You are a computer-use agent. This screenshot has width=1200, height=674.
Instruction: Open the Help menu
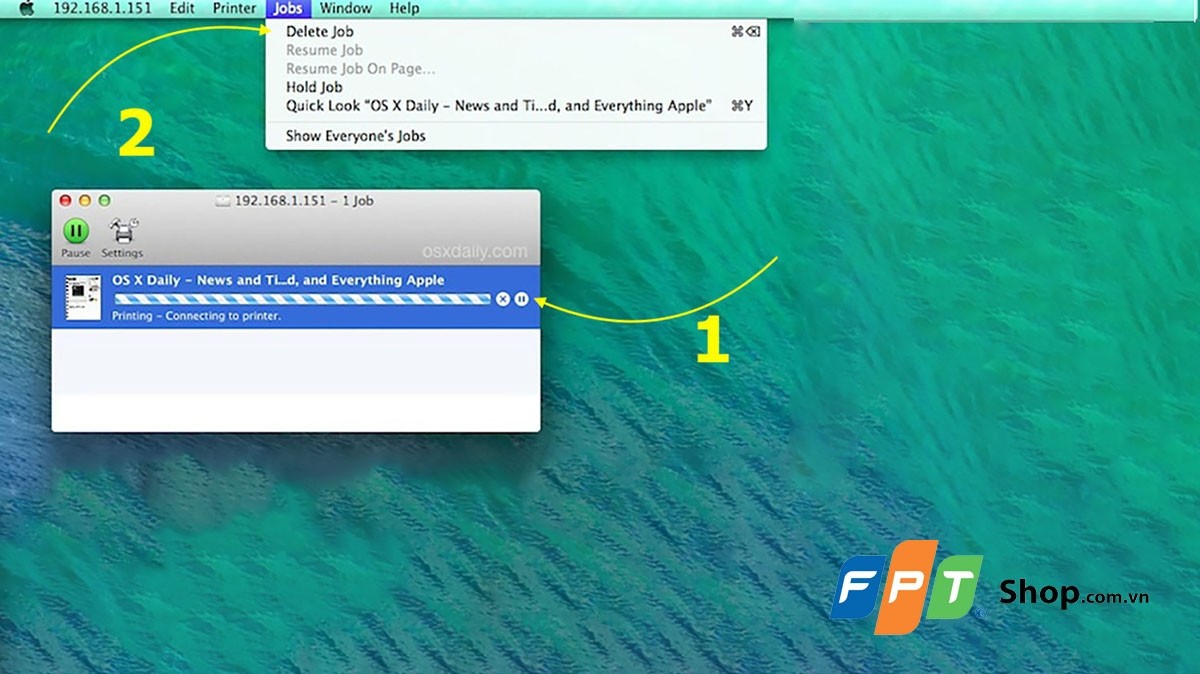pos(404,8)
